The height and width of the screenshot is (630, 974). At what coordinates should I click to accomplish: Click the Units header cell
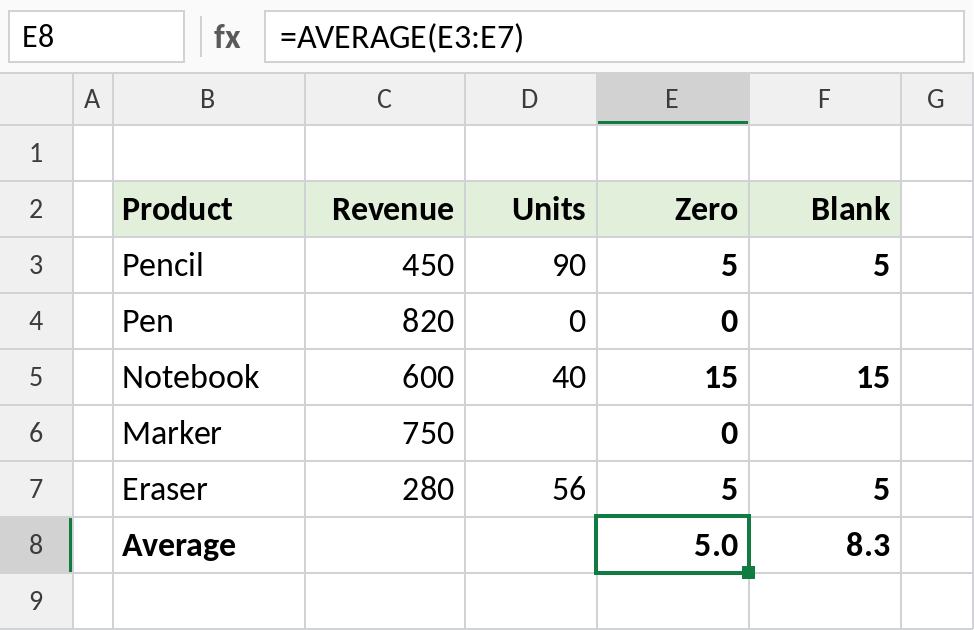point(530,209)
